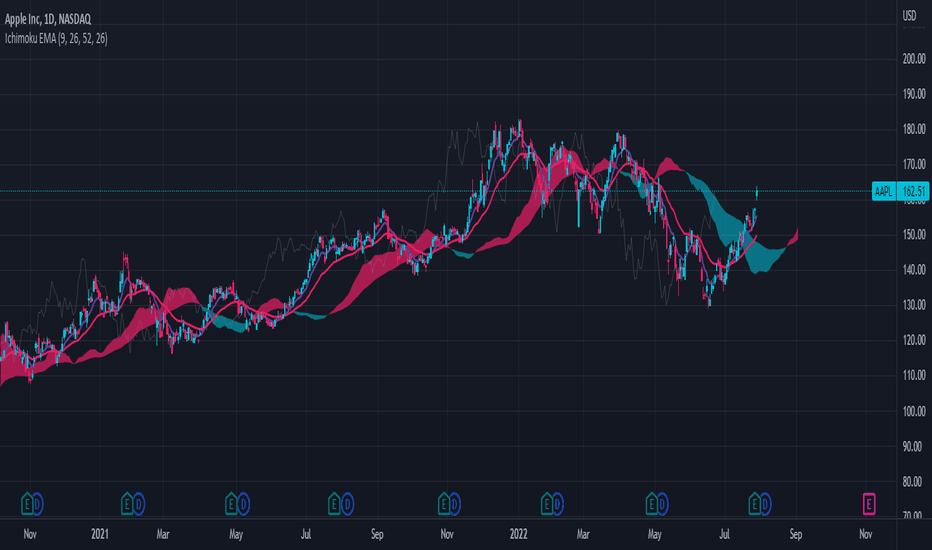Screen dimensions: 932x550
Task: Click the 130.00 price axis label
Action: pyautogui.click(x=914, y=305)
